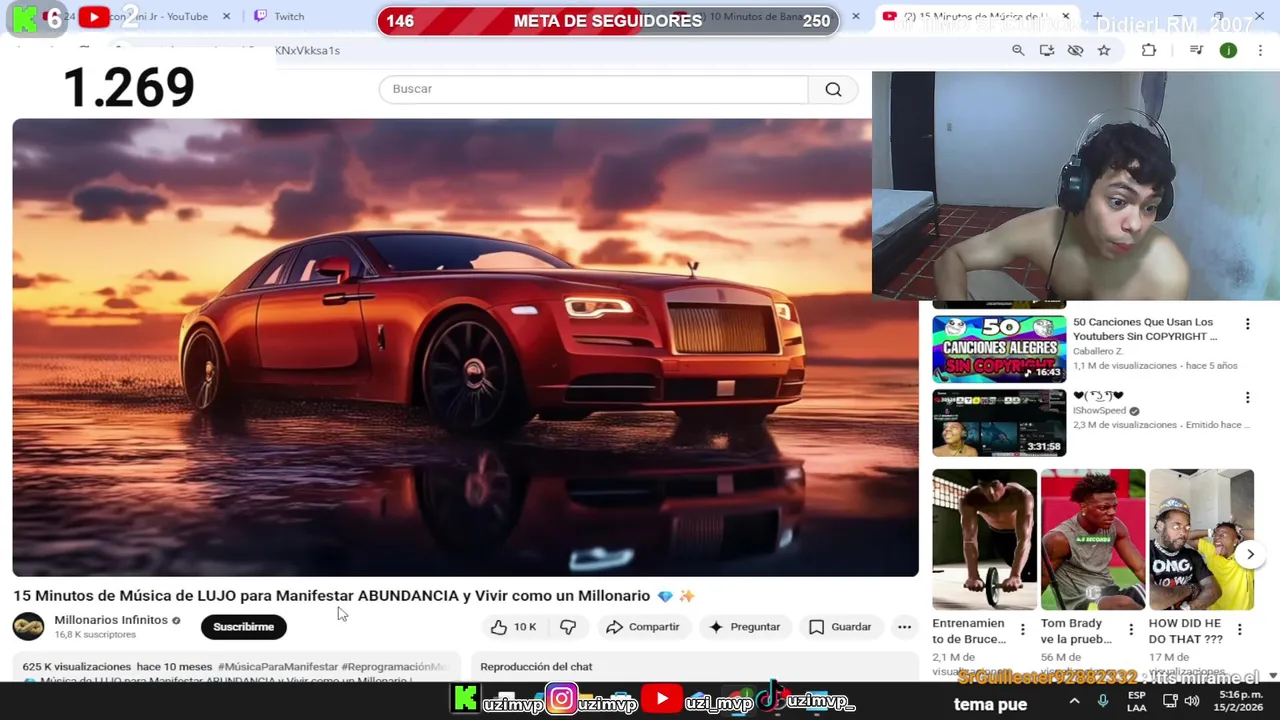Viewport: 1280px width, 720px height.
Task: Open options menu for IShowSpeed video
Action: [1247, 398]
